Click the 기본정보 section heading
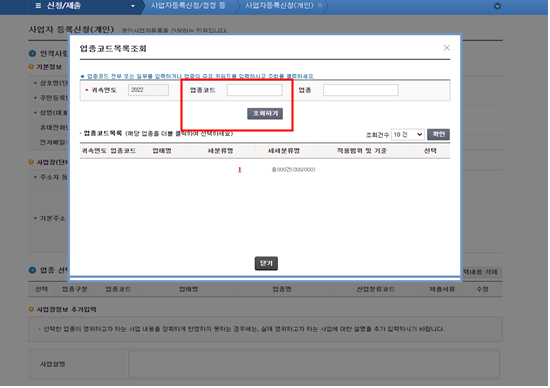Image resolution: width=550 pixels, height=388 pixels. tap(49, 67)
